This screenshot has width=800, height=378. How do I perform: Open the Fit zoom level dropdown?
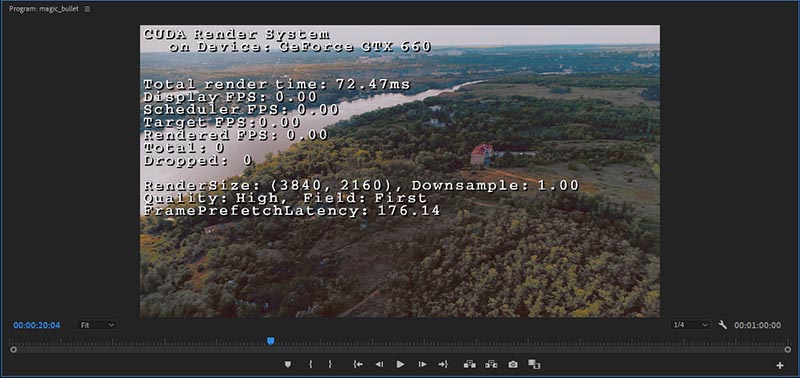point(97,325)
